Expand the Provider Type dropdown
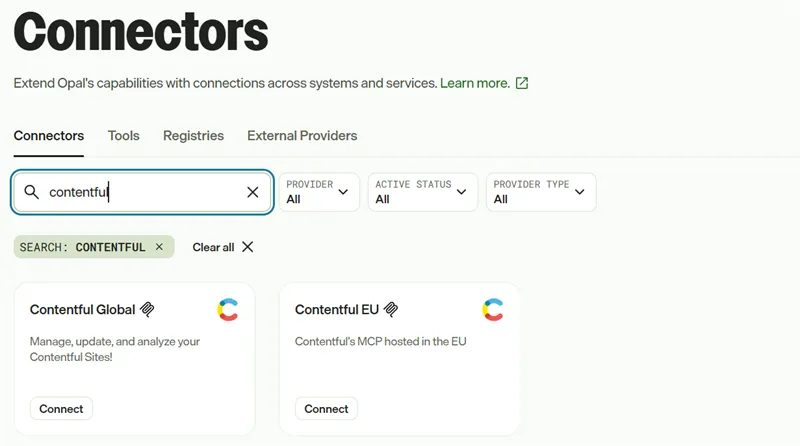Viewport: 800px width, 446px height. point(541,192)
